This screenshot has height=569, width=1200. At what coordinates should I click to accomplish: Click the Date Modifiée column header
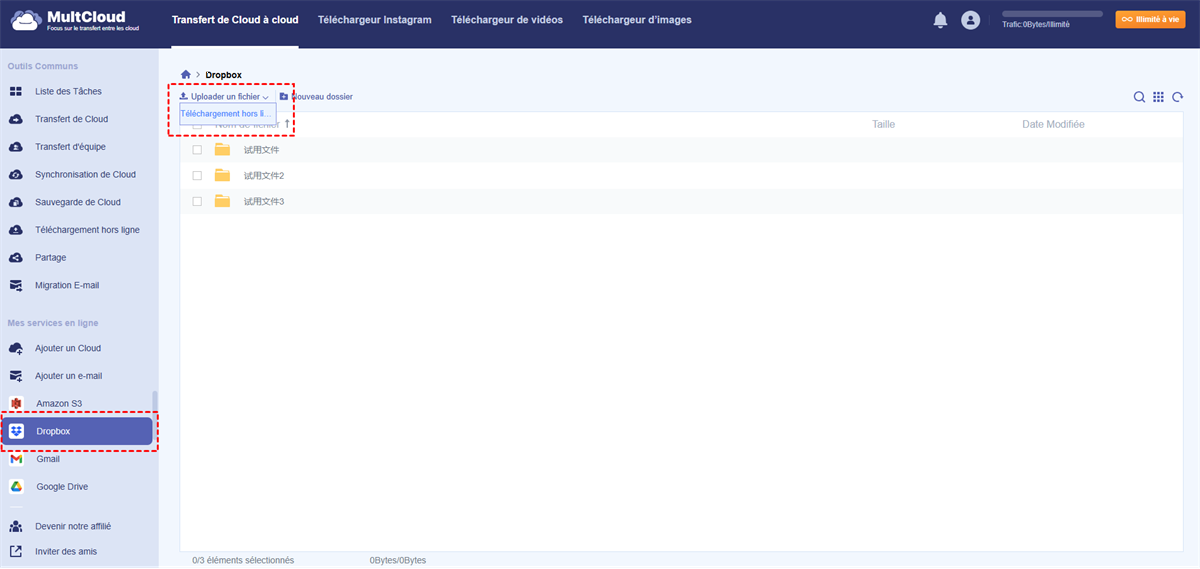point(1053,124)
